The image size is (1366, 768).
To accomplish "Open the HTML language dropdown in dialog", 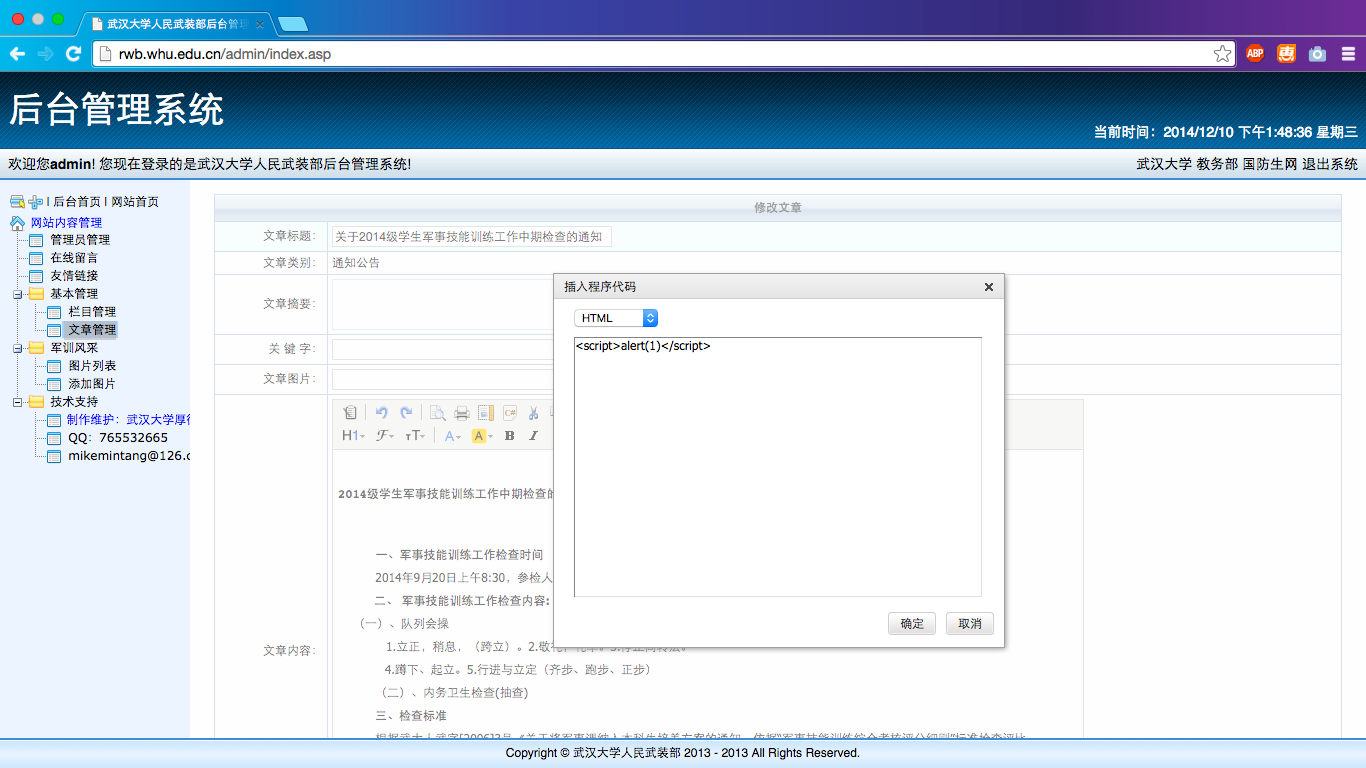I will click(615, 318).
